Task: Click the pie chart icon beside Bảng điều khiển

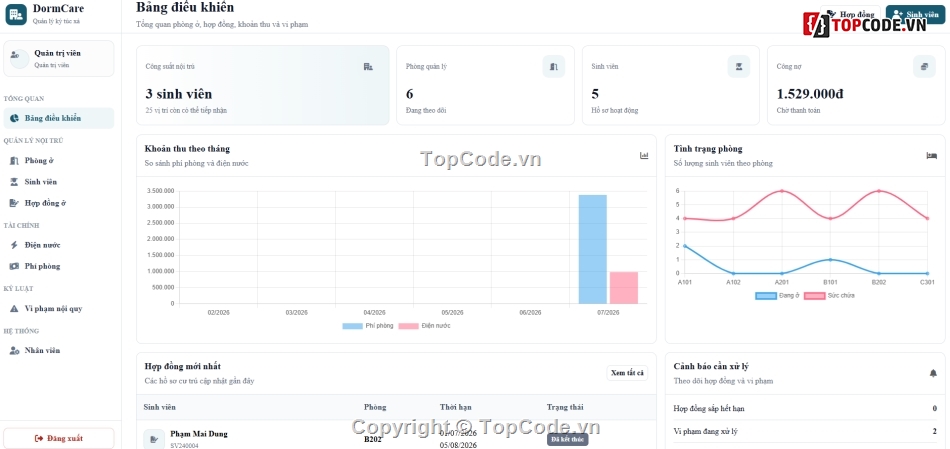Action: 15,118
